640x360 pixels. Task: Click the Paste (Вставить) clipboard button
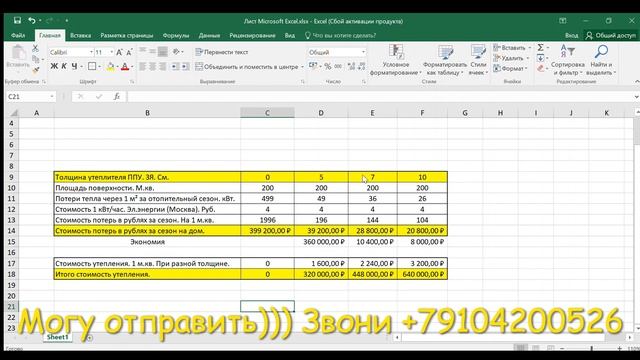18,58
